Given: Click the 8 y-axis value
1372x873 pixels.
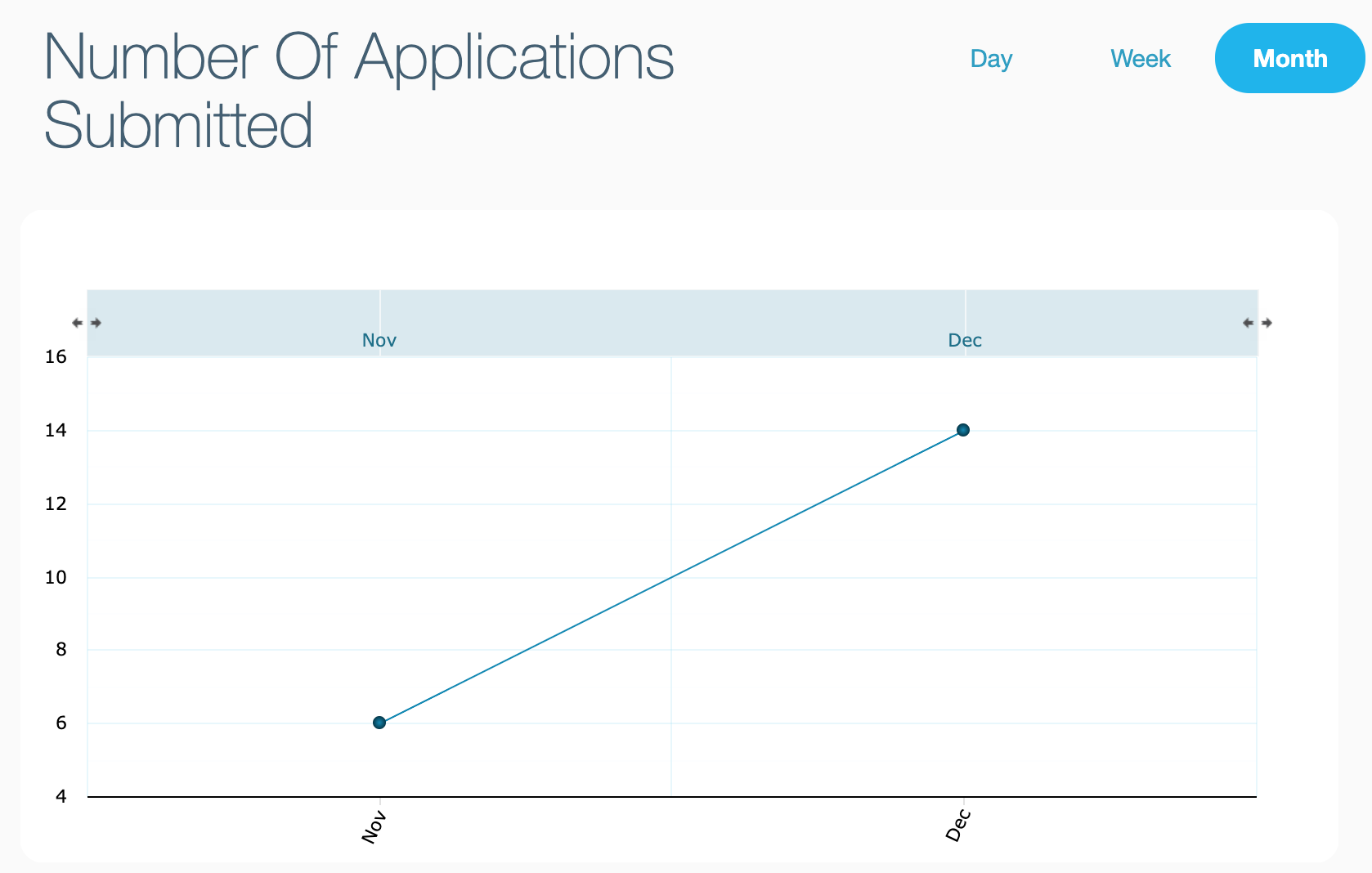Looking at the screenshot, I should pos(61,650).
